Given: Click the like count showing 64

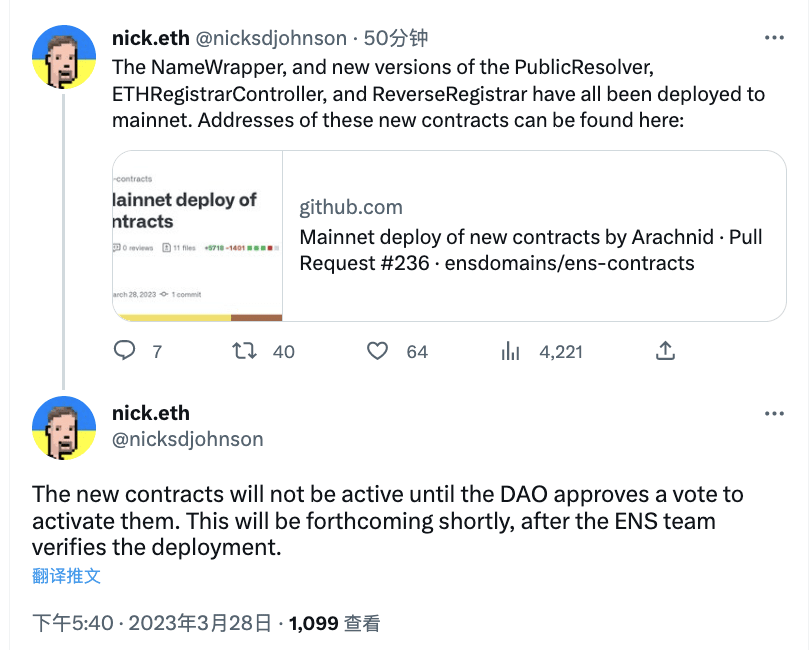Looking at the screenshot, I should 417,352.
